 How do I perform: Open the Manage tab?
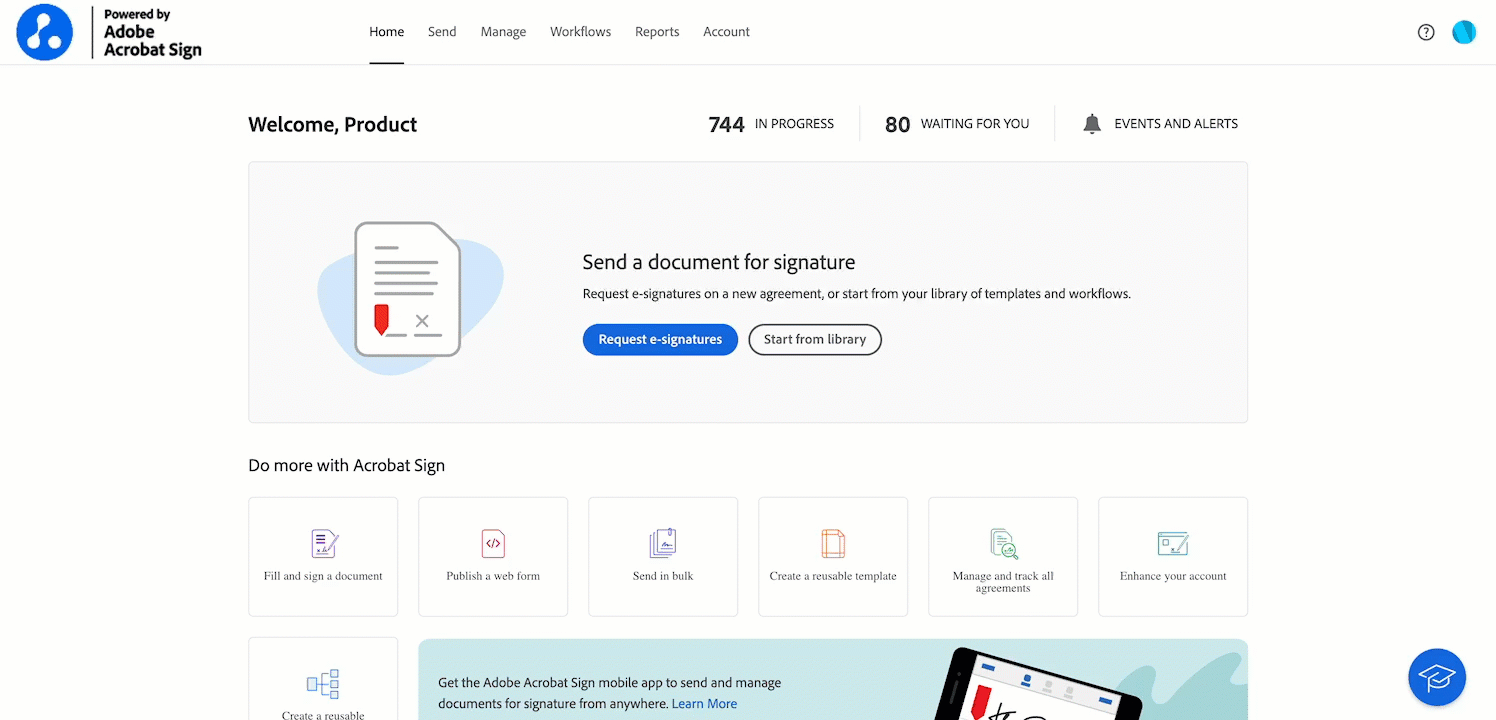pos(503,32)
